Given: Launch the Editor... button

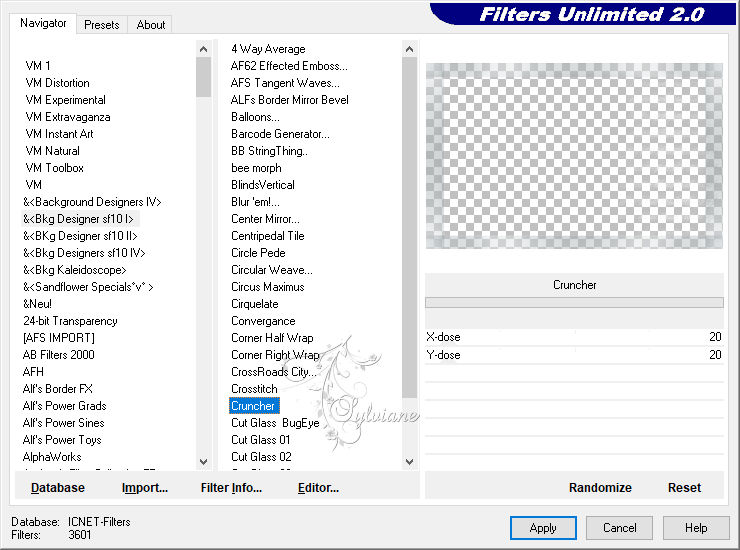Looking at the screenshot, I should tap(318, 488).
